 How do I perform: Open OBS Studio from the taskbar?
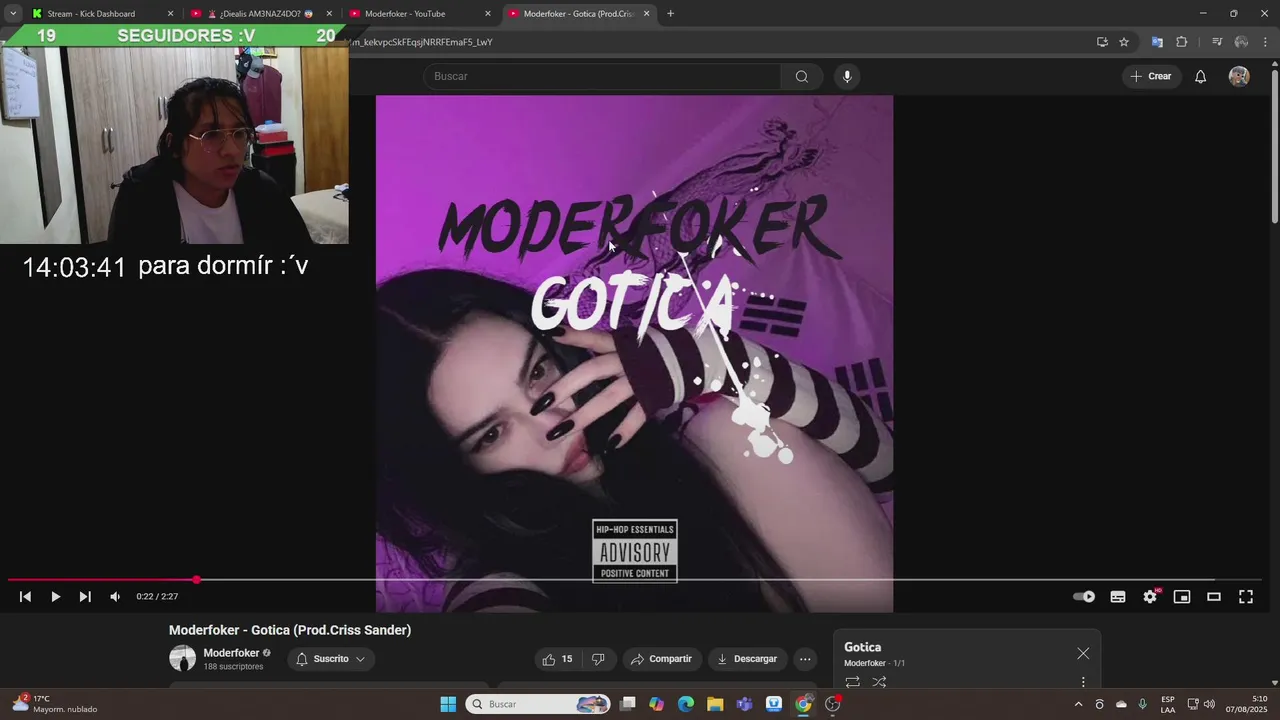[833, 704]
